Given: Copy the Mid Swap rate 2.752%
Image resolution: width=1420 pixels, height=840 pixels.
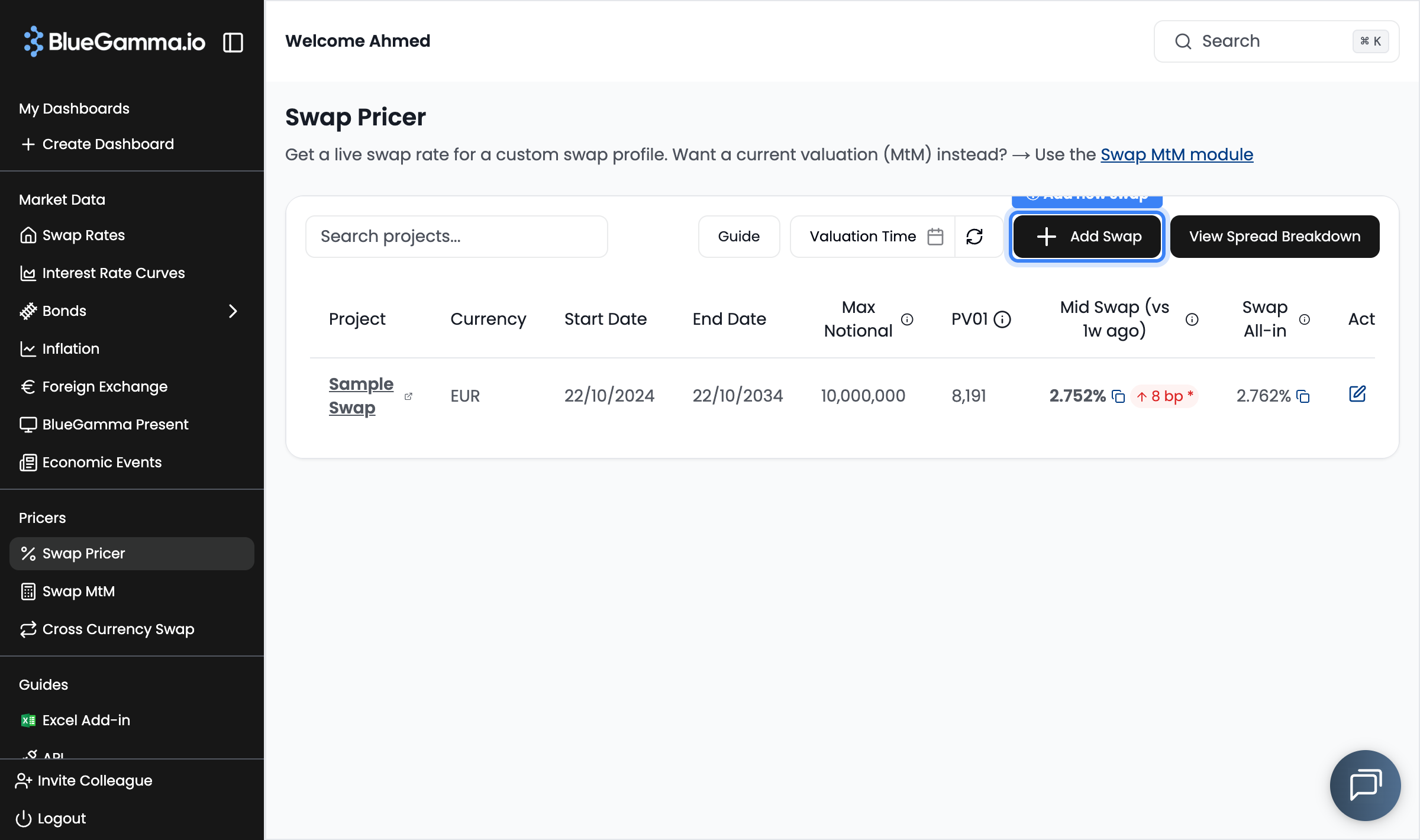Looking at the screenshot, I should tap(1118, 396).
